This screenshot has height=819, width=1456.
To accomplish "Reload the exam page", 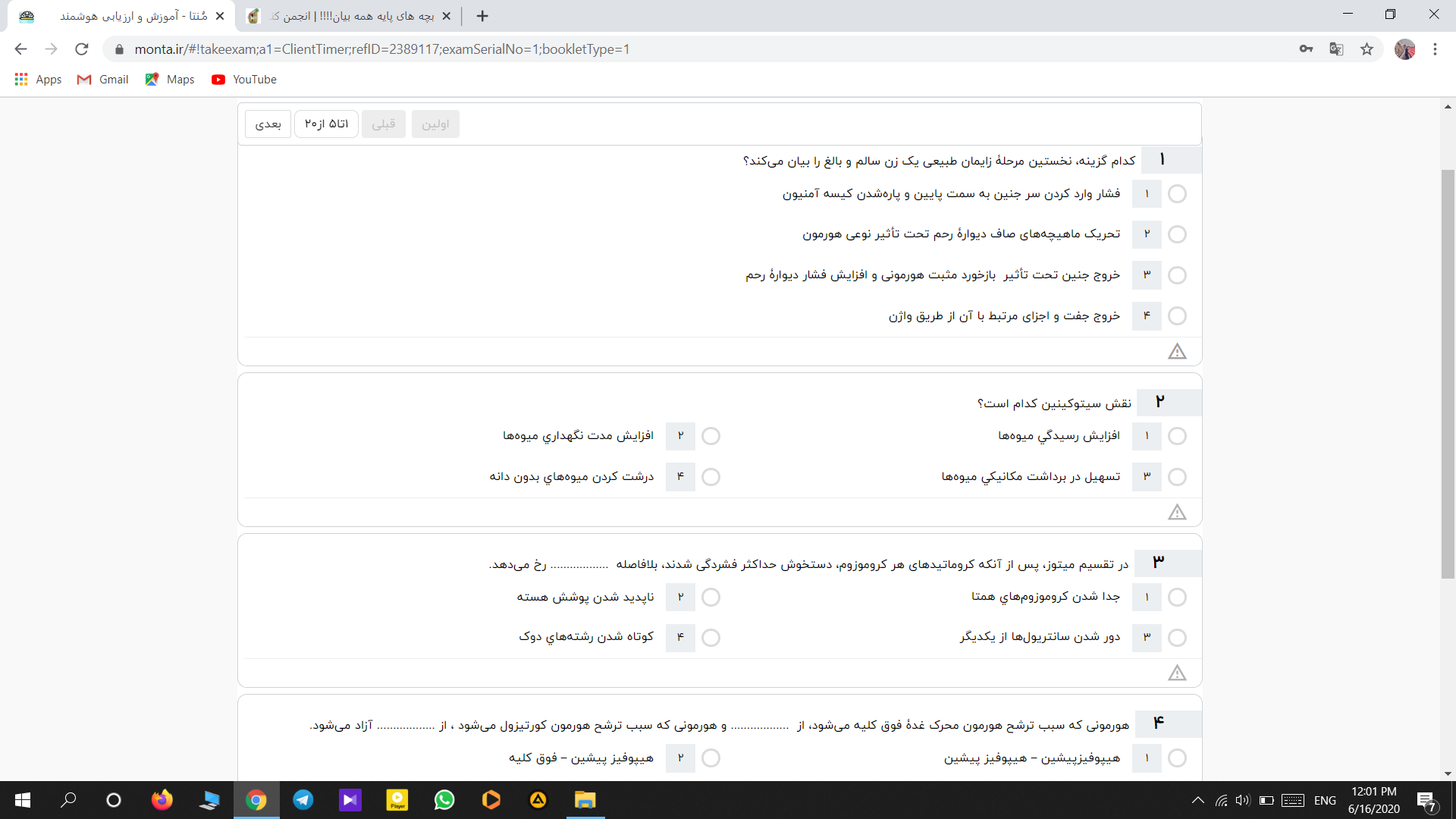I will (82, 49).
